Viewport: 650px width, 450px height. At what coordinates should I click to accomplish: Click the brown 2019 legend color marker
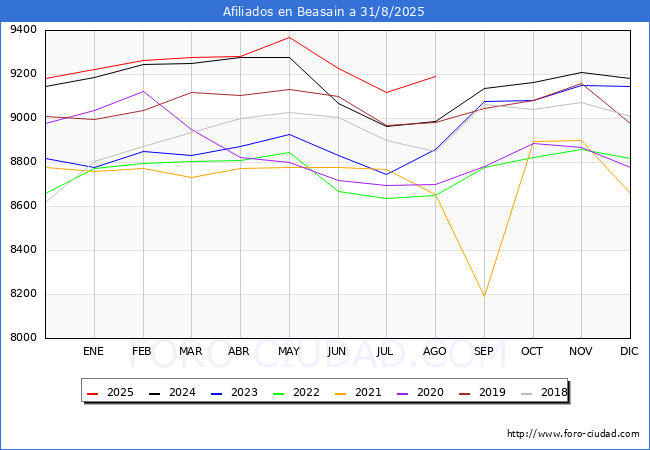pyautogui.click(x=465, y=393)
